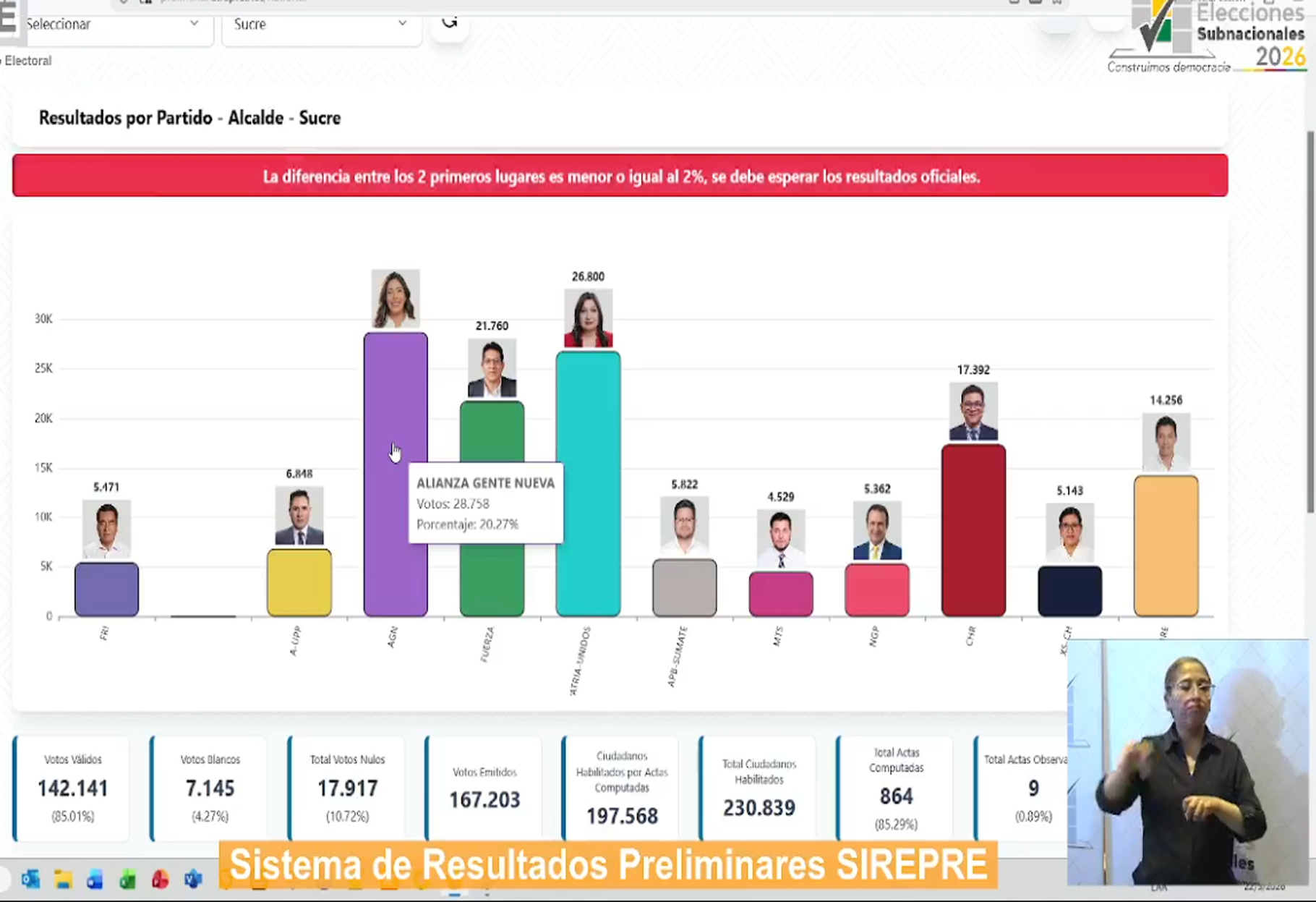Click the red 2% difference warning banner
The height and width of the screenshot is (902, 1316).
pyautogui.click(x=620, y=176)
